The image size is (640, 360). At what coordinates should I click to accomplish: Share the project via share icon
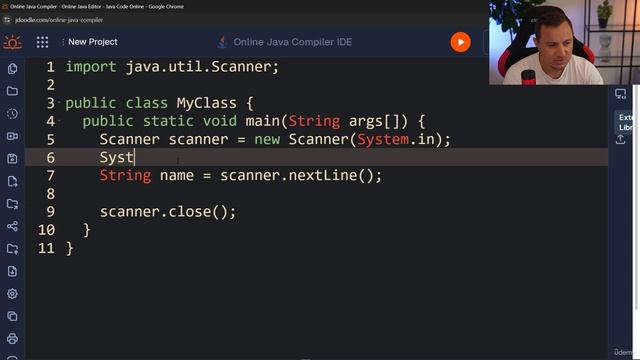tap(12, 226)
